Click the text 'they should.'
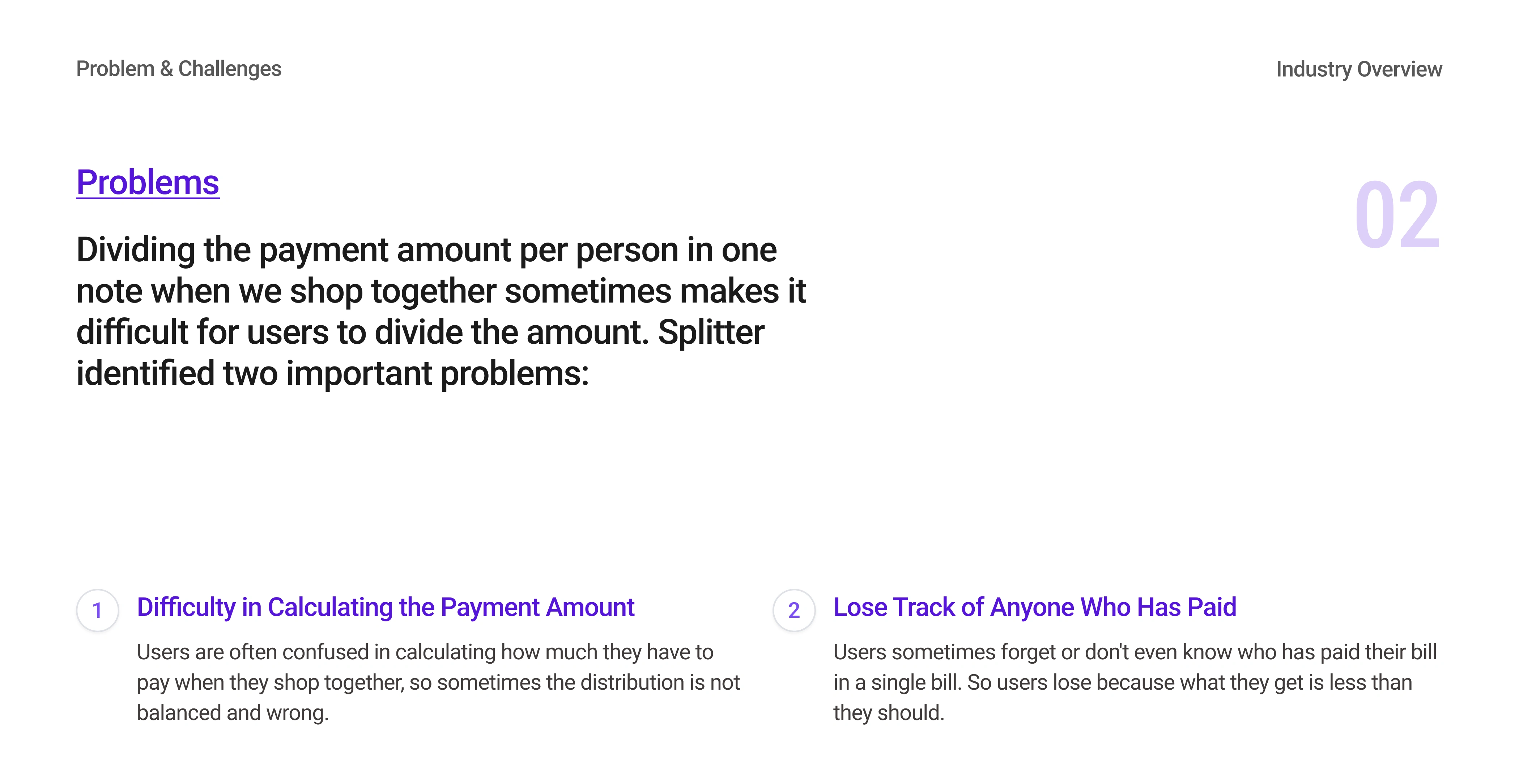This screenshot has height=784, width=1519. (888, 713)
